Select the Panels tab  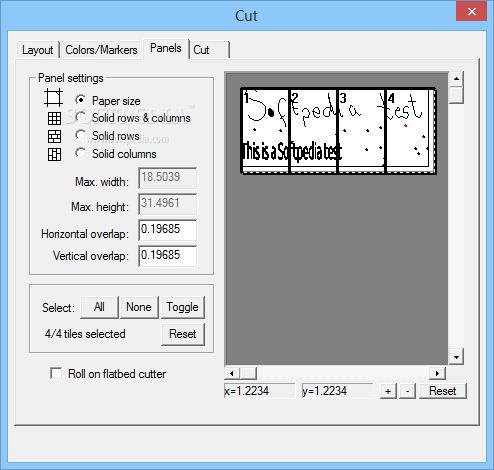[x=166, y=48]
